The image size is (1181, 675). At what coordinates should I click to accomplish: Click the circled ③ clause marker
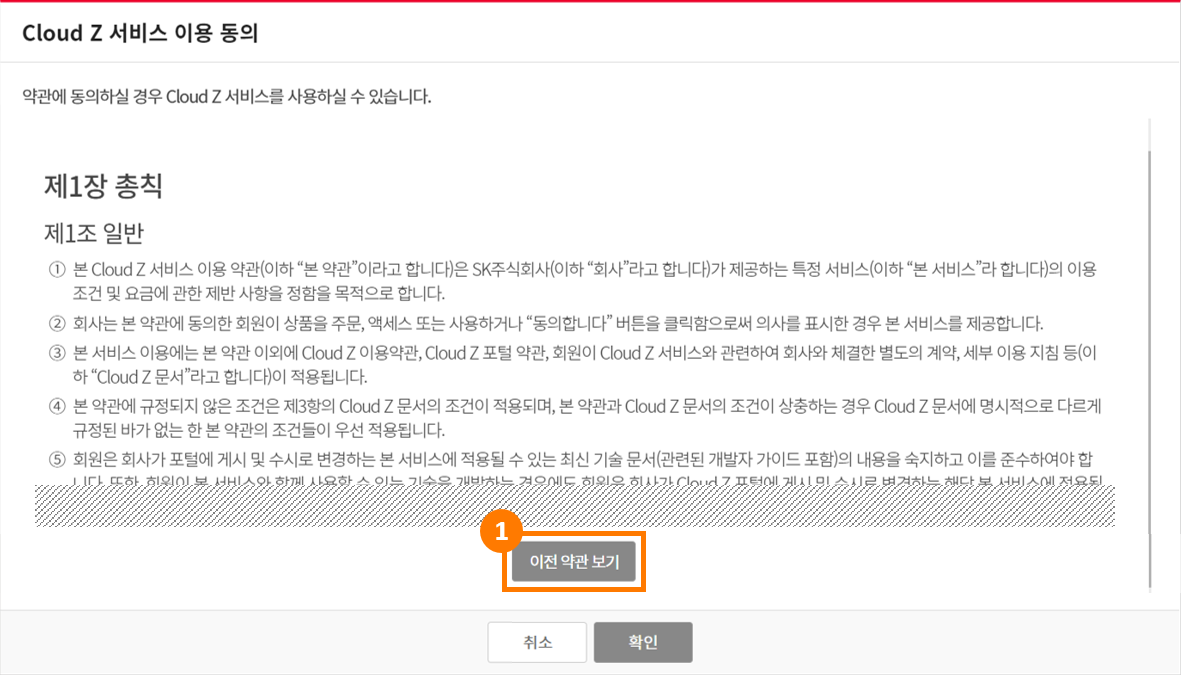[57, 353]
